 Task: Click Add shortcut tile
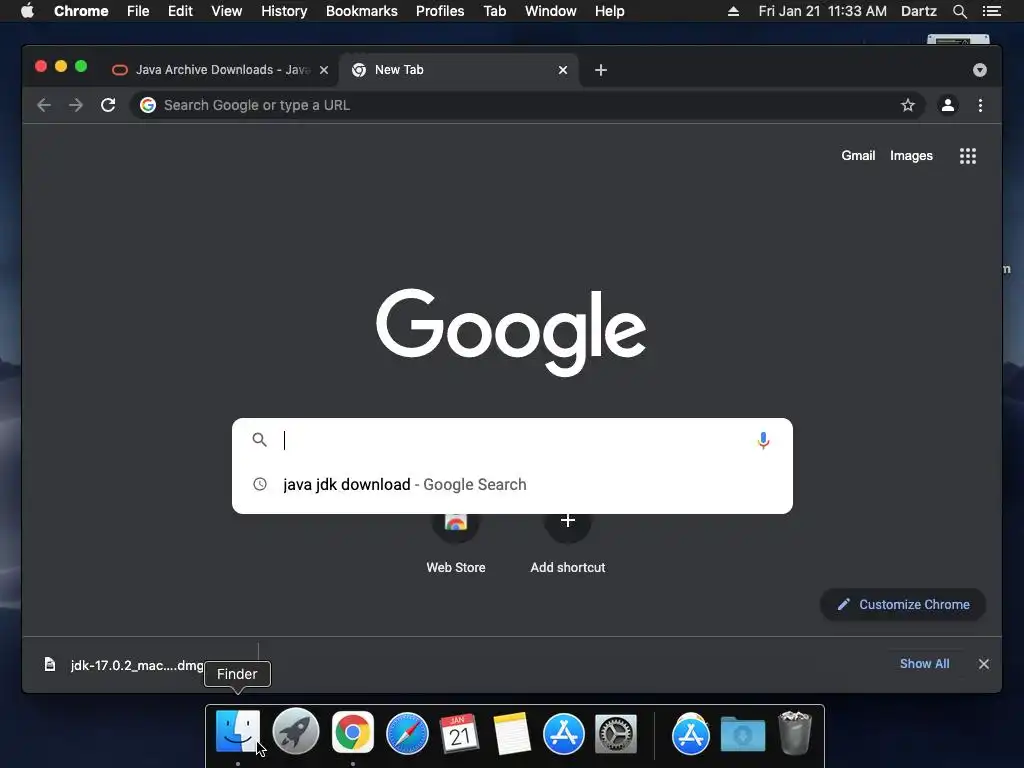pyautogui.click(x=568, y=543)
